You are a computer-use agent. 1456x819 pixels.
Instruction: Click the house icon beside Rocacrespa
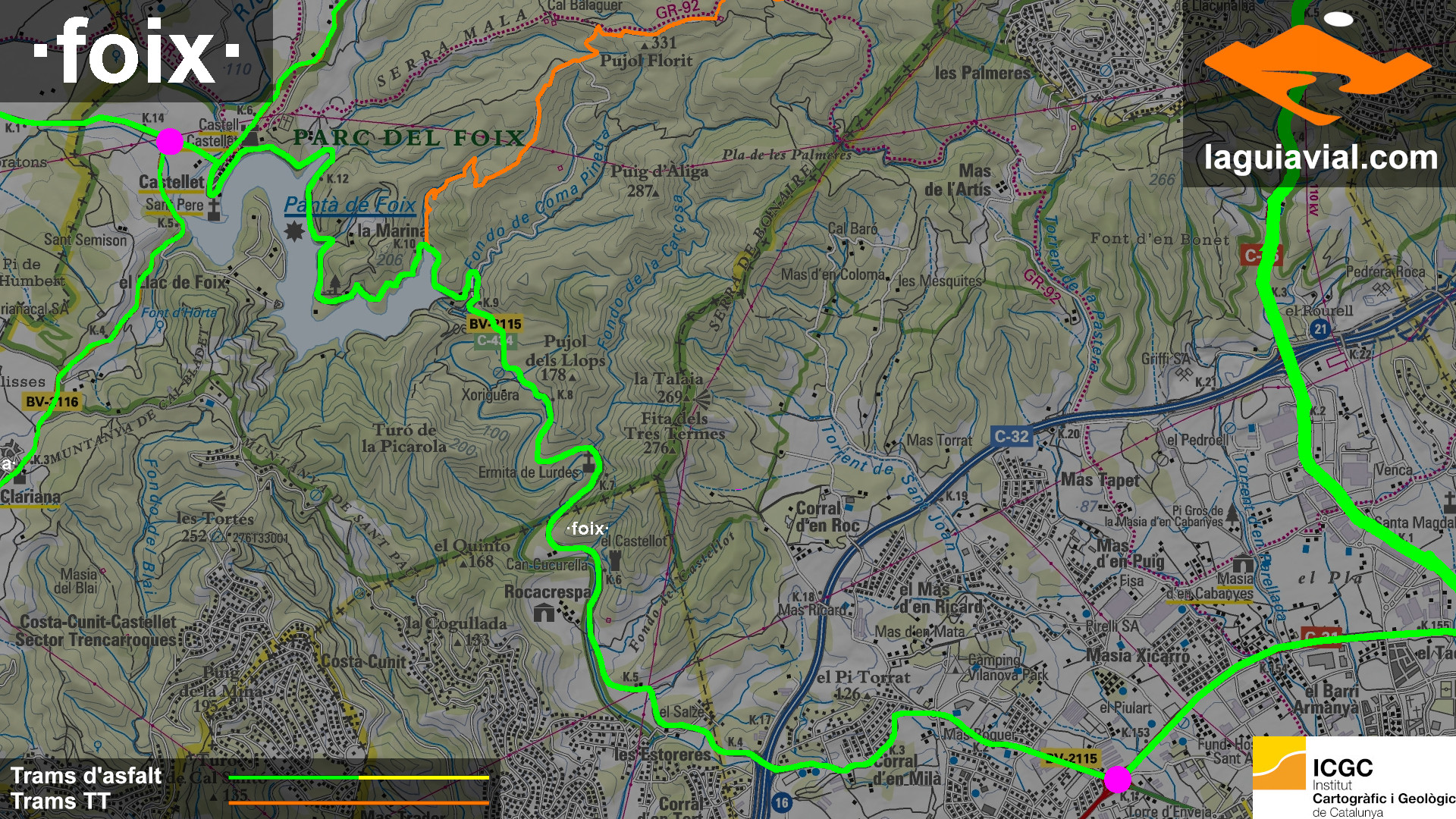point(544,612)
